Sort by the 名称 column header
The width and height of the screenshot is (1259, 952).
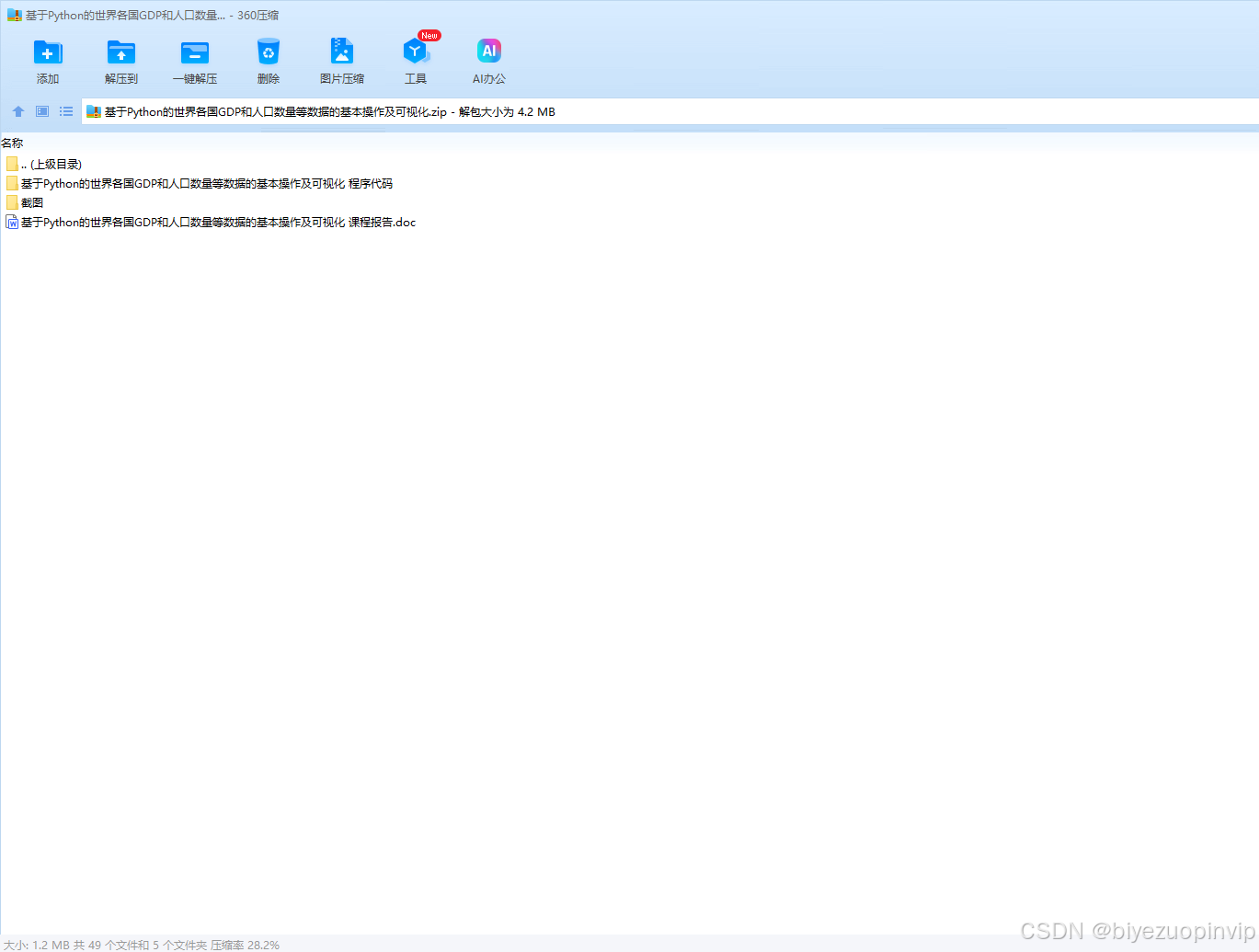(x=12, y=143)
